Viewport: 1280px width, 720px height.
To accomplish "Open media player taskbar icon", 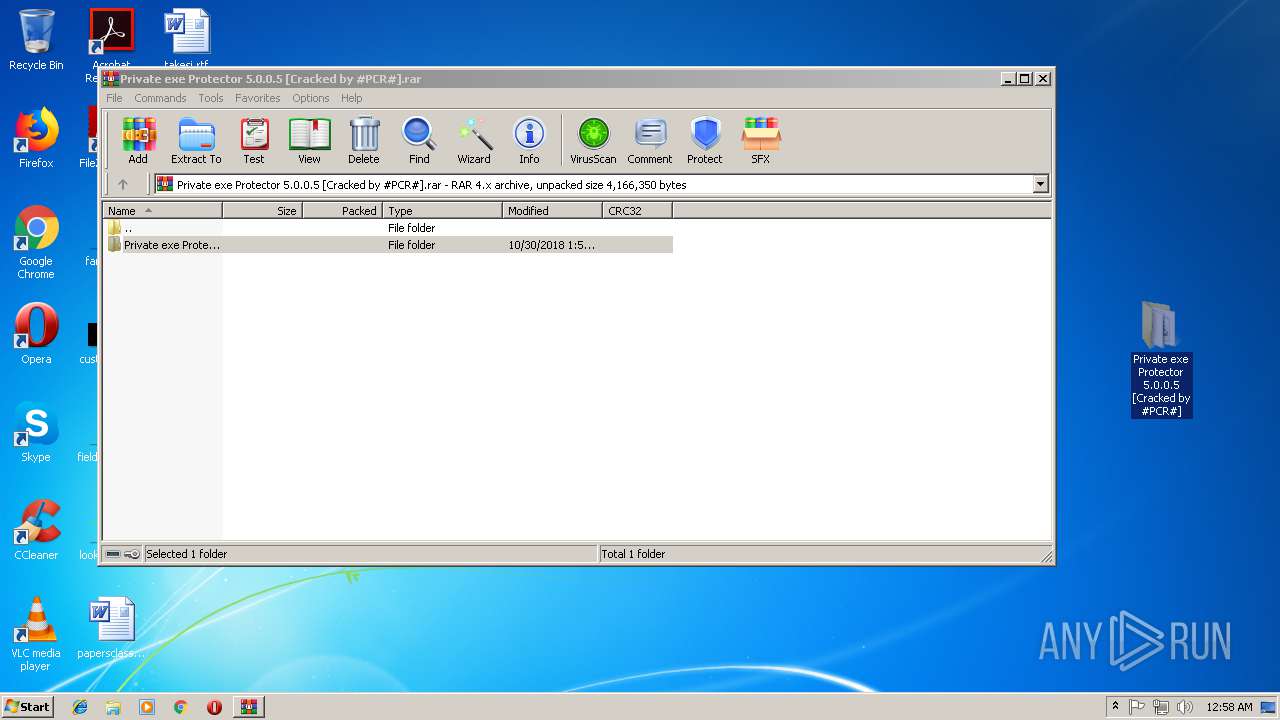I will 147,707.
